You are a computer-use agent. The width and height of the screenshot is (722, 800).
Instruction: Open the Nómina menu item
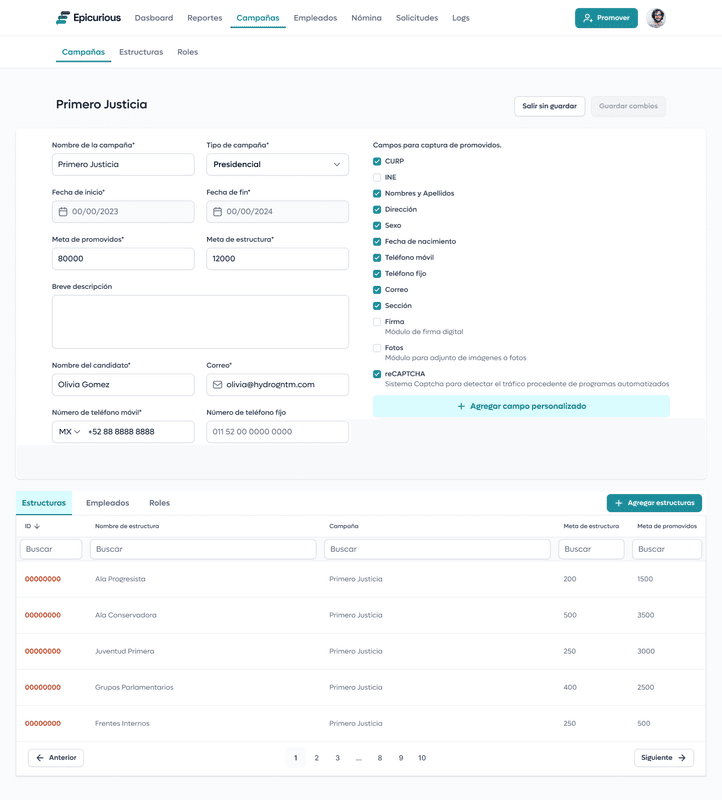366,18
